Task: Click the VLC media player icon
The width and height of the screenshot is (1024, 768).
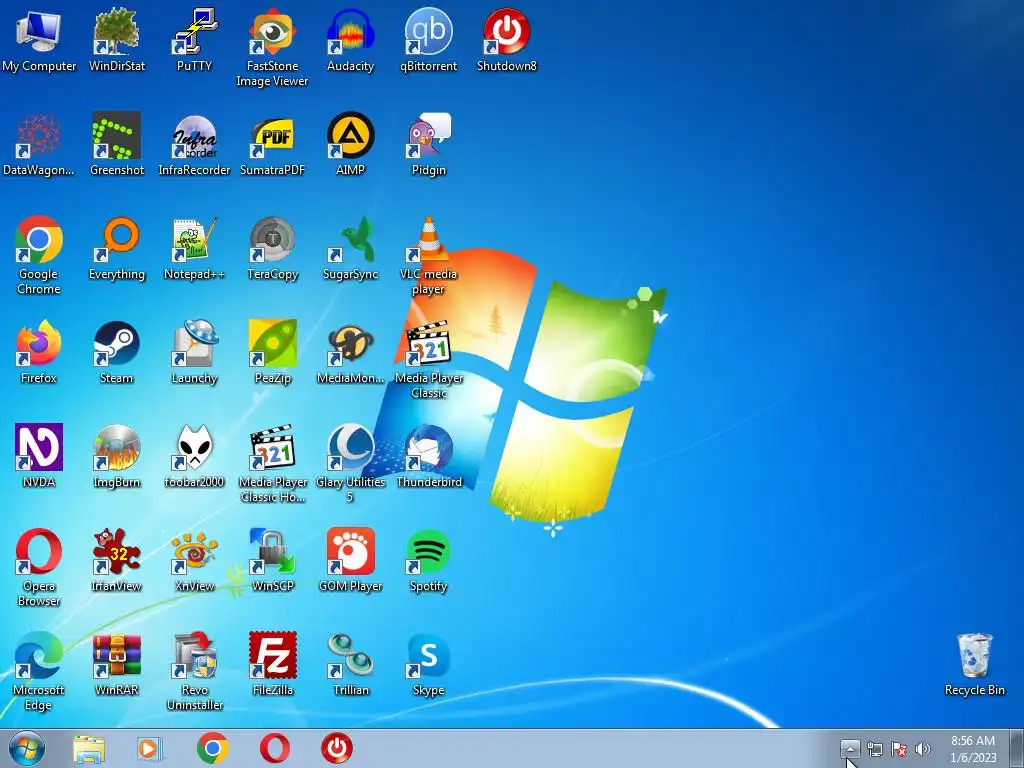Action: click(x=428, y=255)
